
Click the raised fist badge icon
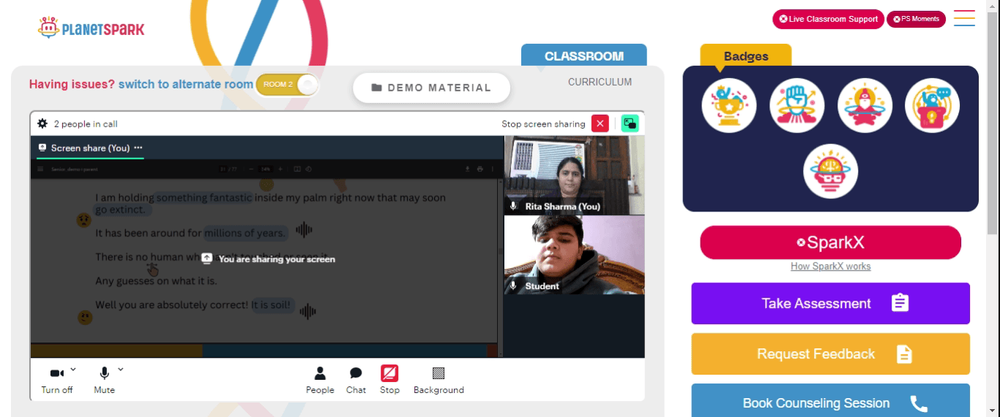tap(797, 105)
